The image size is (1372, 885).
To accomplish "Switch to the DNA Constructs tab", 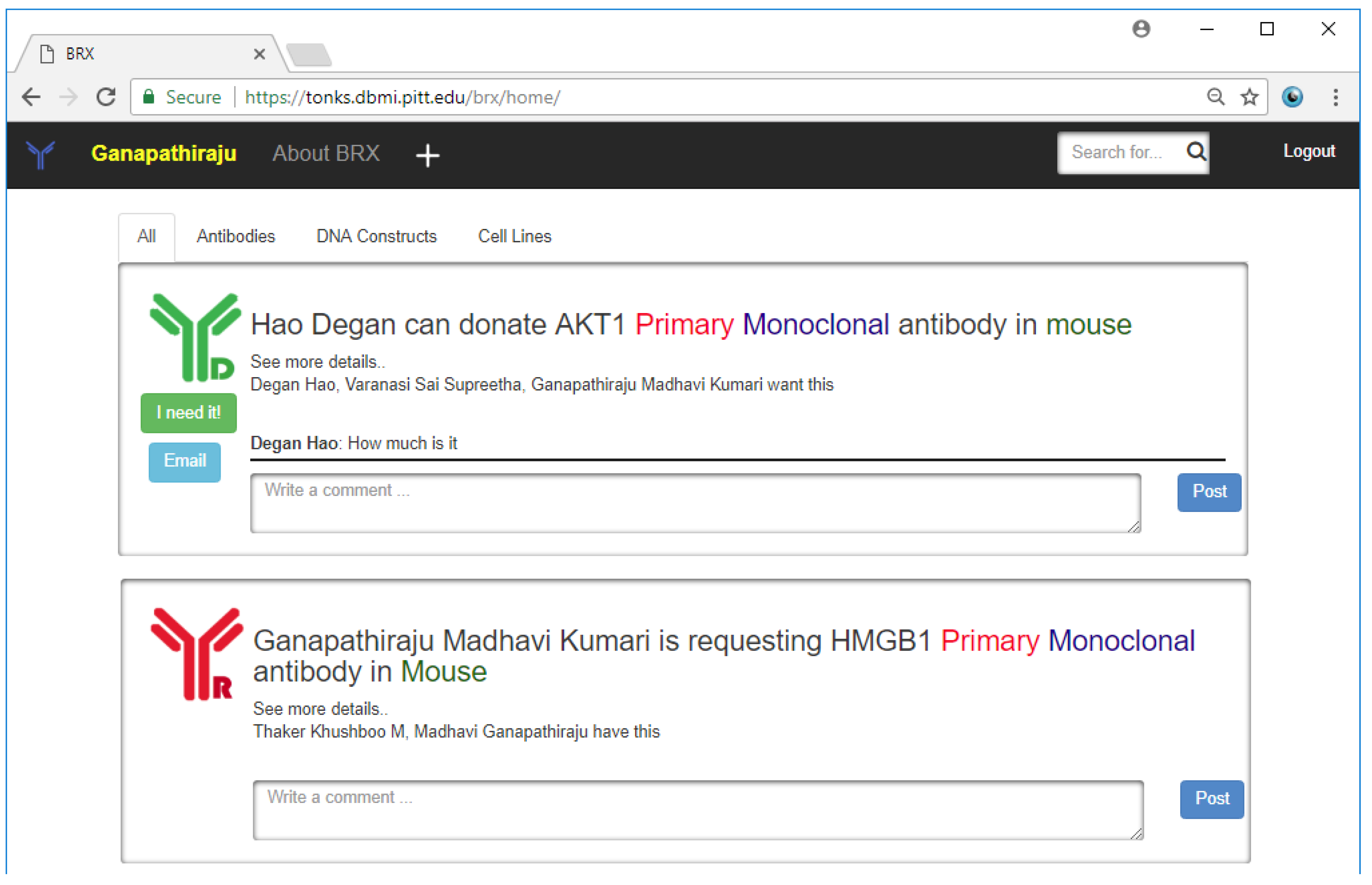I will (x=377, y=236).
